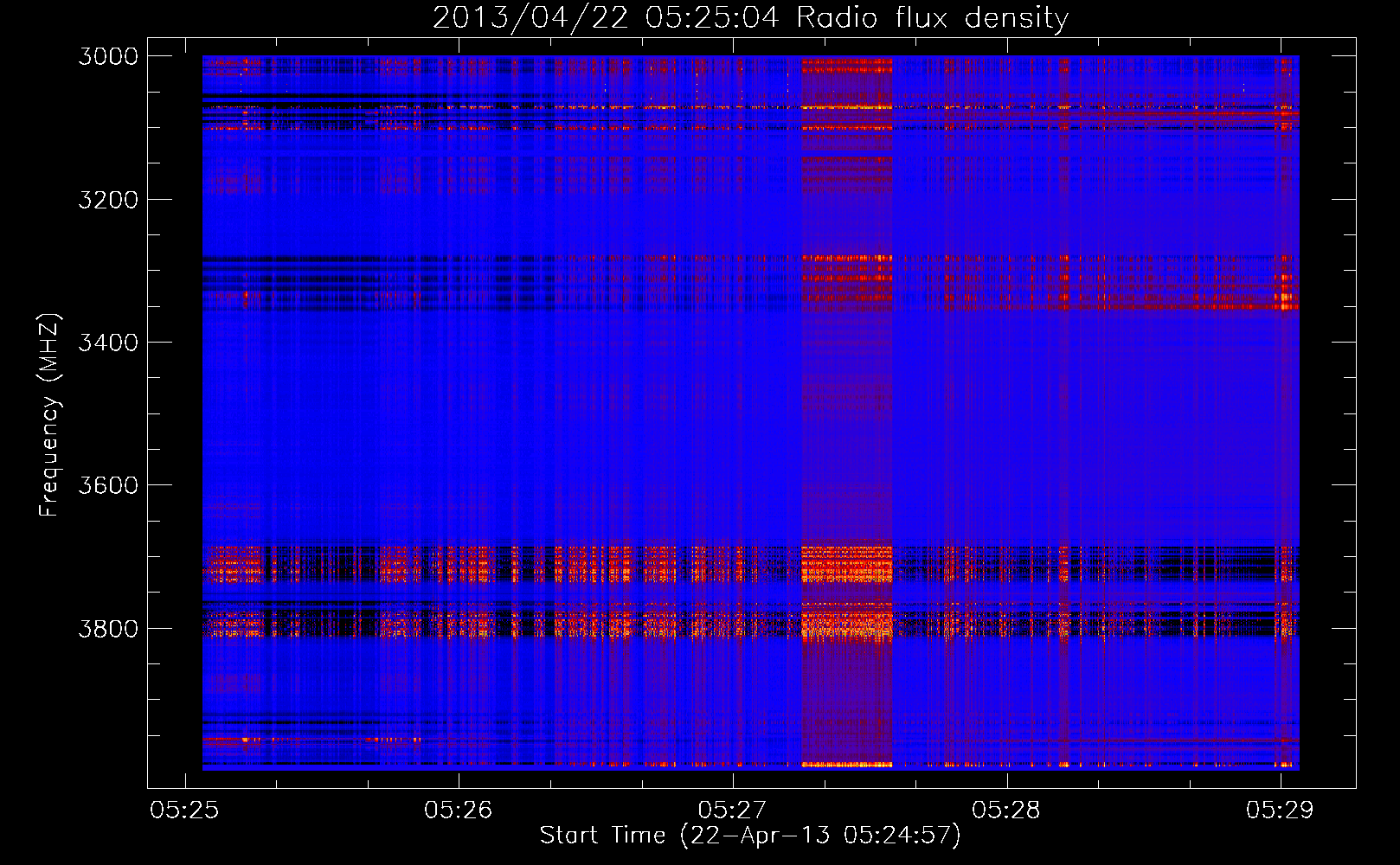Click the plot title '2013/04/22 05:25:04 Radio flux density'

[x=750, y=17]
